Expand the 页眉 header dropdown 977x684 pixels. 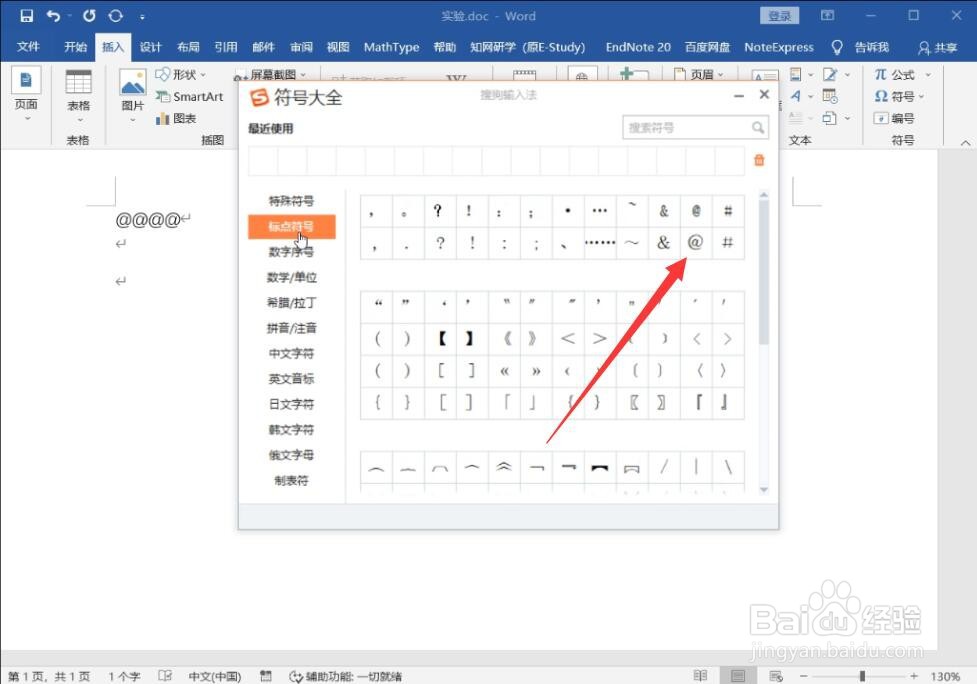[722, 75]
